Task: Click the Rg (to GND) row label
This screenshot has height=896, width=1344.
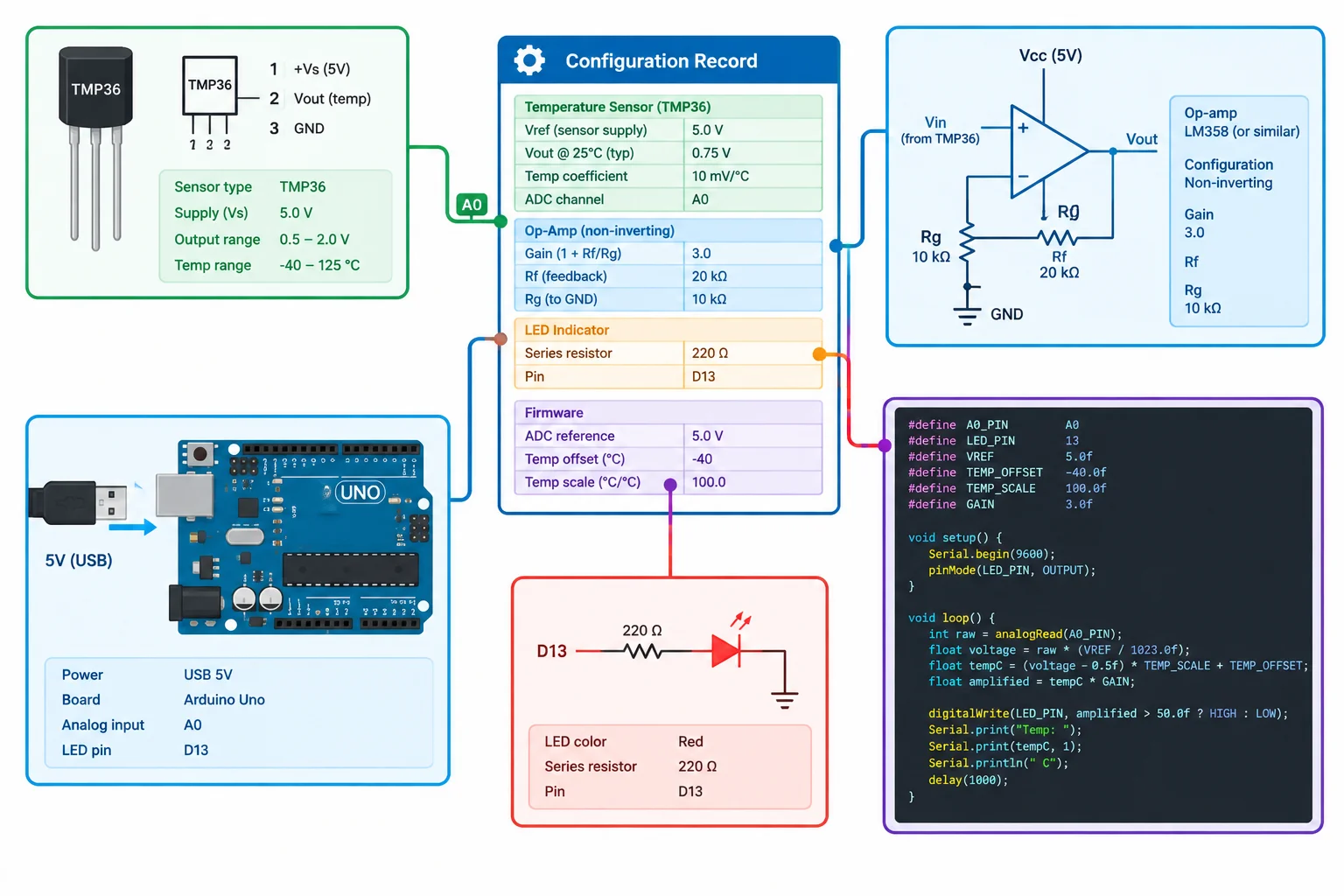Action: 561,299
